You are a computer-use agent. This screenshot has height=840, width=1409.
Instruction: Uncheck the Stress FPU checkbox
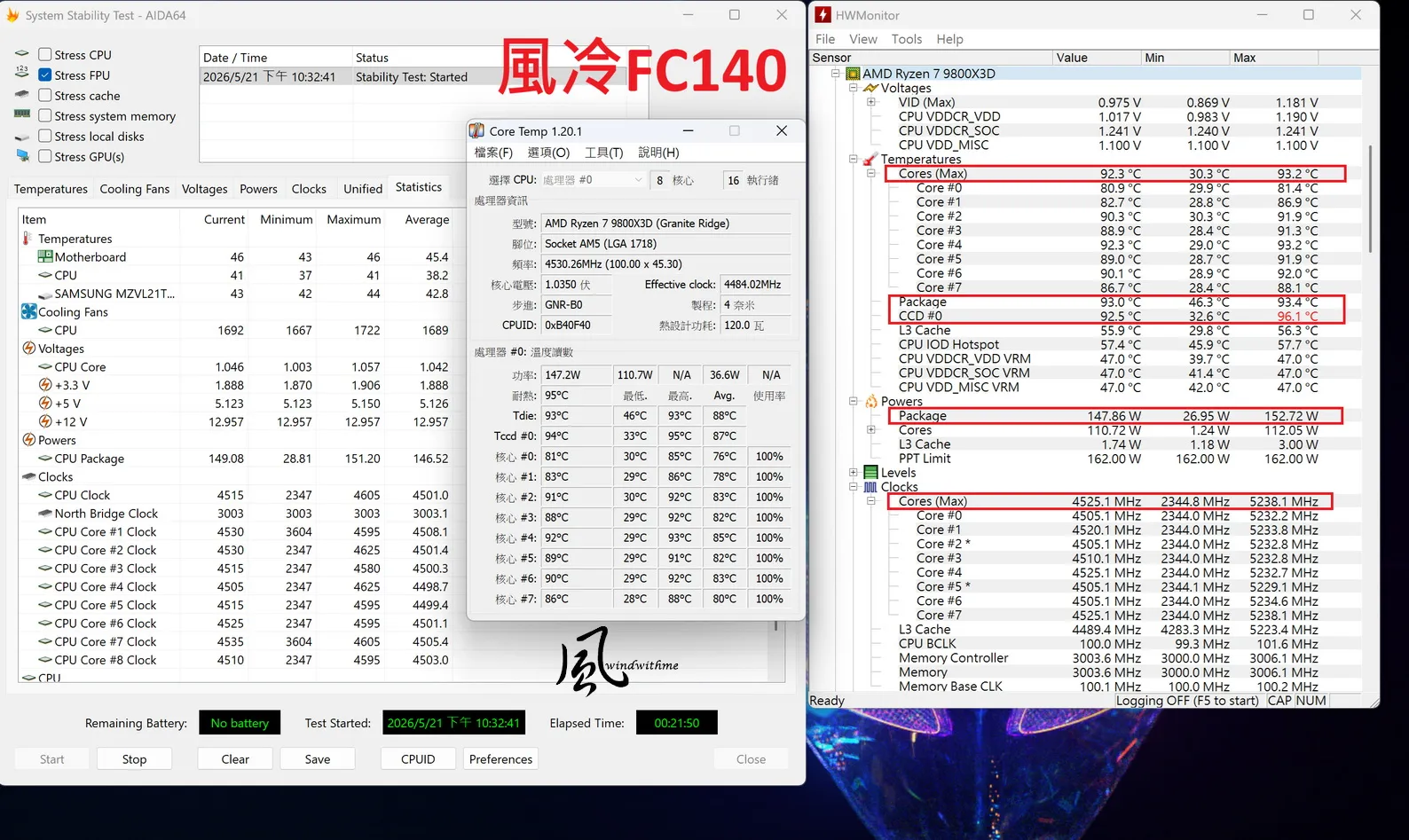pyautogui.click(x=45, y=75)
